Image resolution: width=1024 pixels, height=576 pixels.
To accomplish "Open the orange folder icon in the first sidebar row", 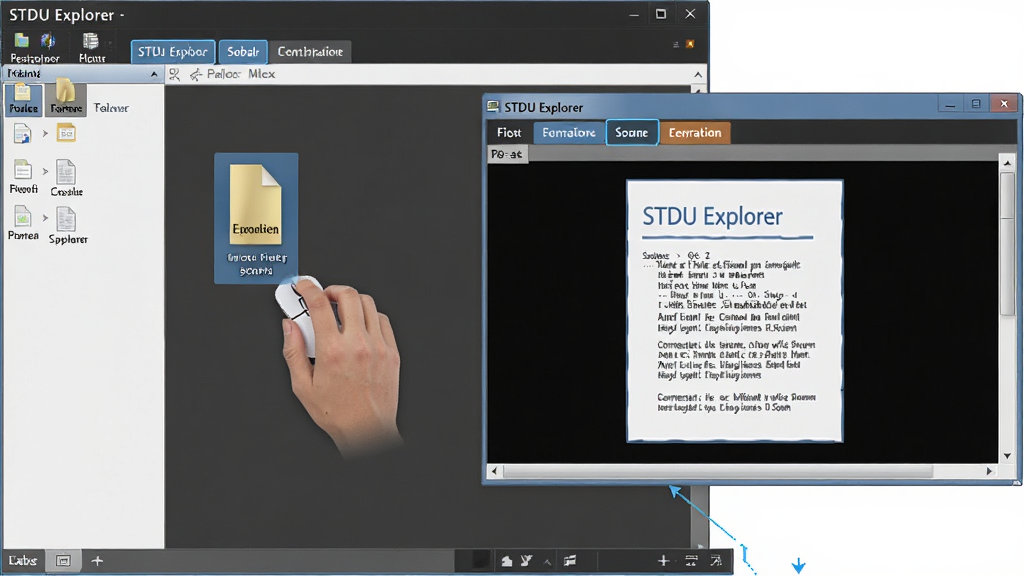I will (66, 133).
